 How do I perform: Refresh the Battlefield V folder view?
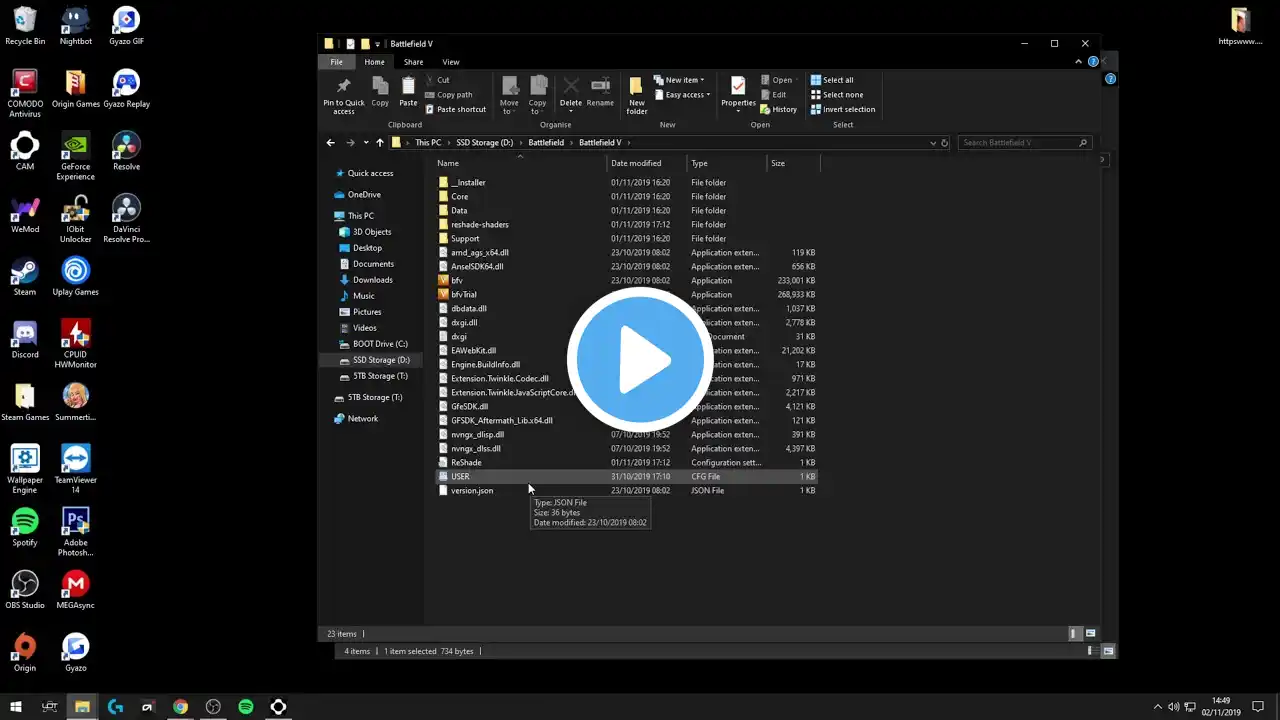click(x=945, y=143)
